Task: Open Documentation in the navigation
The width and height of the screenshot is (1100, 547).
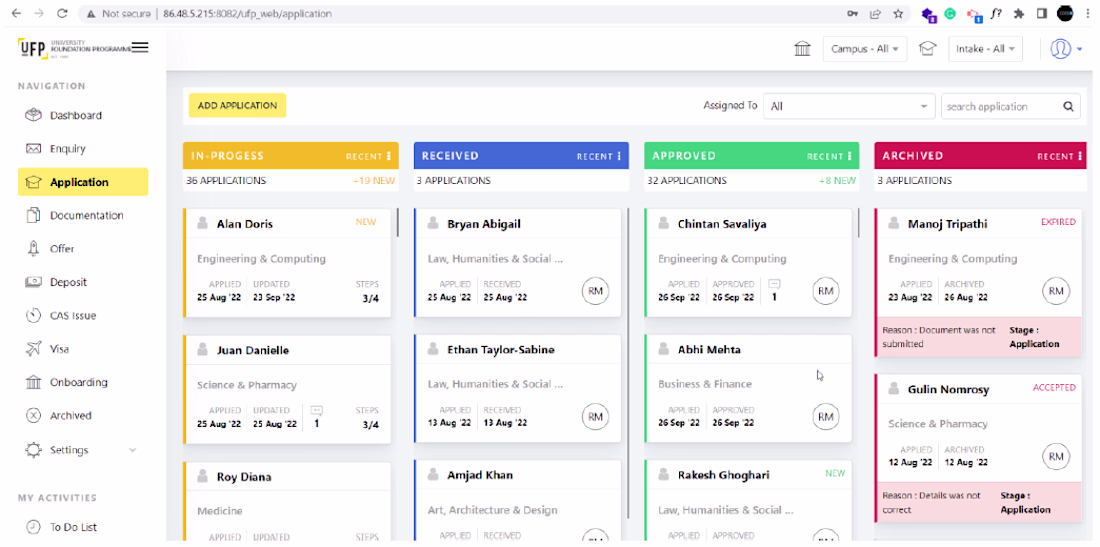Action: [x=83, y=215]
